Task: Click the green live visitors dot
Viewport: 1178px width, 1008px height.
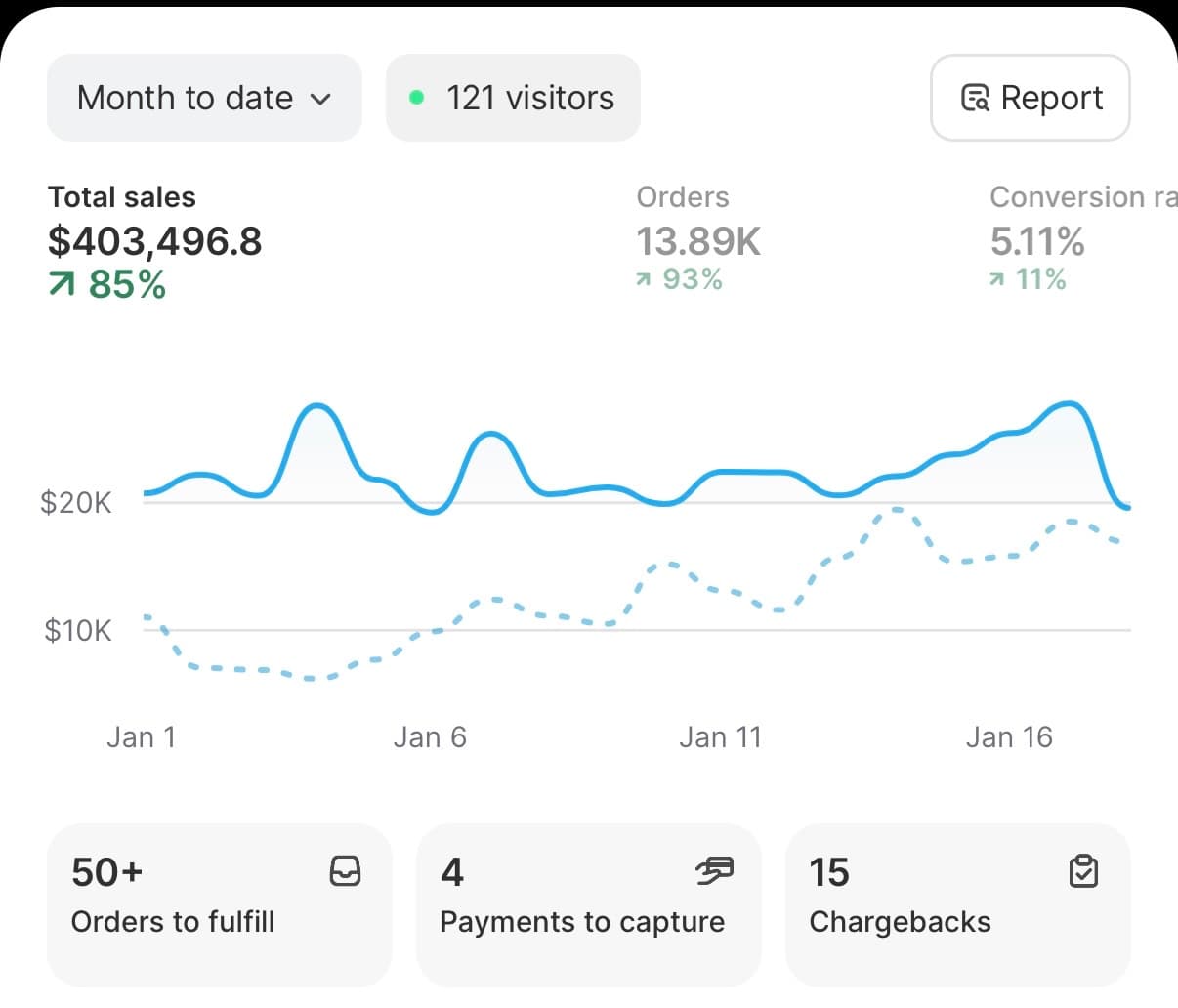Action: pyautogui.click(x=418, y=97)
